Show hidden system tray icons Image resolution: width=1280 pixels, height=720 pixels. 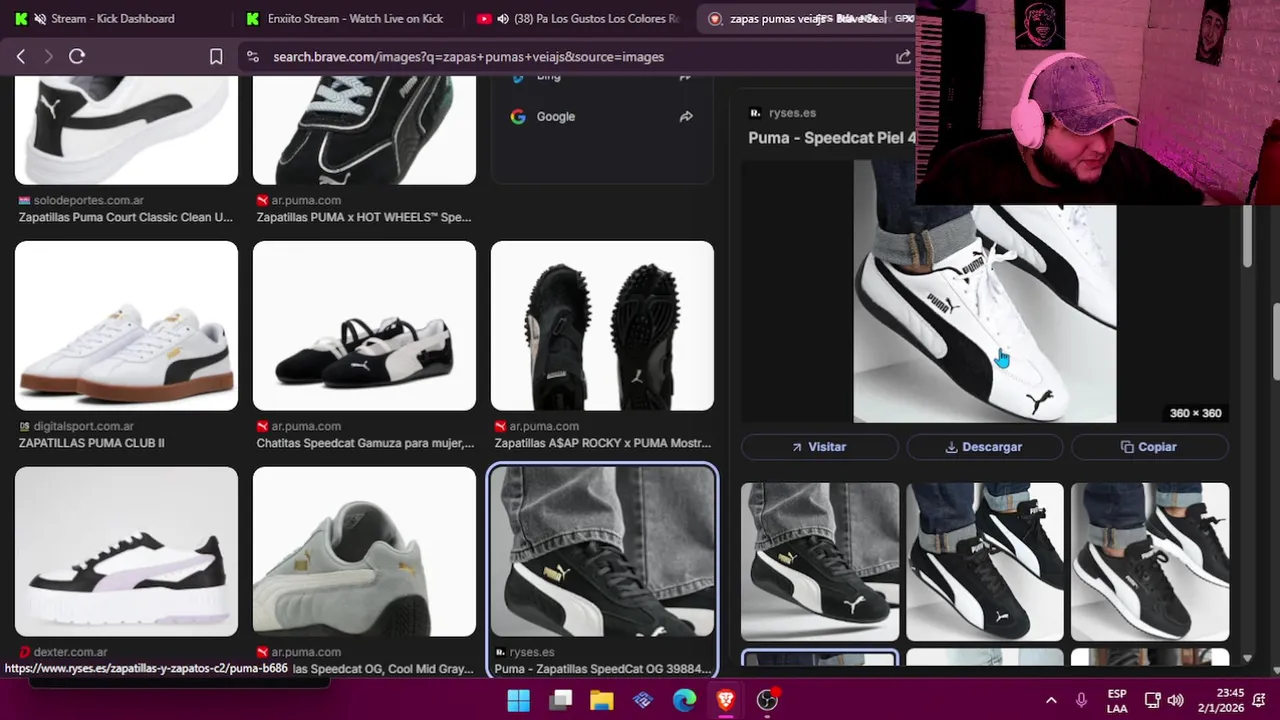1051,700
